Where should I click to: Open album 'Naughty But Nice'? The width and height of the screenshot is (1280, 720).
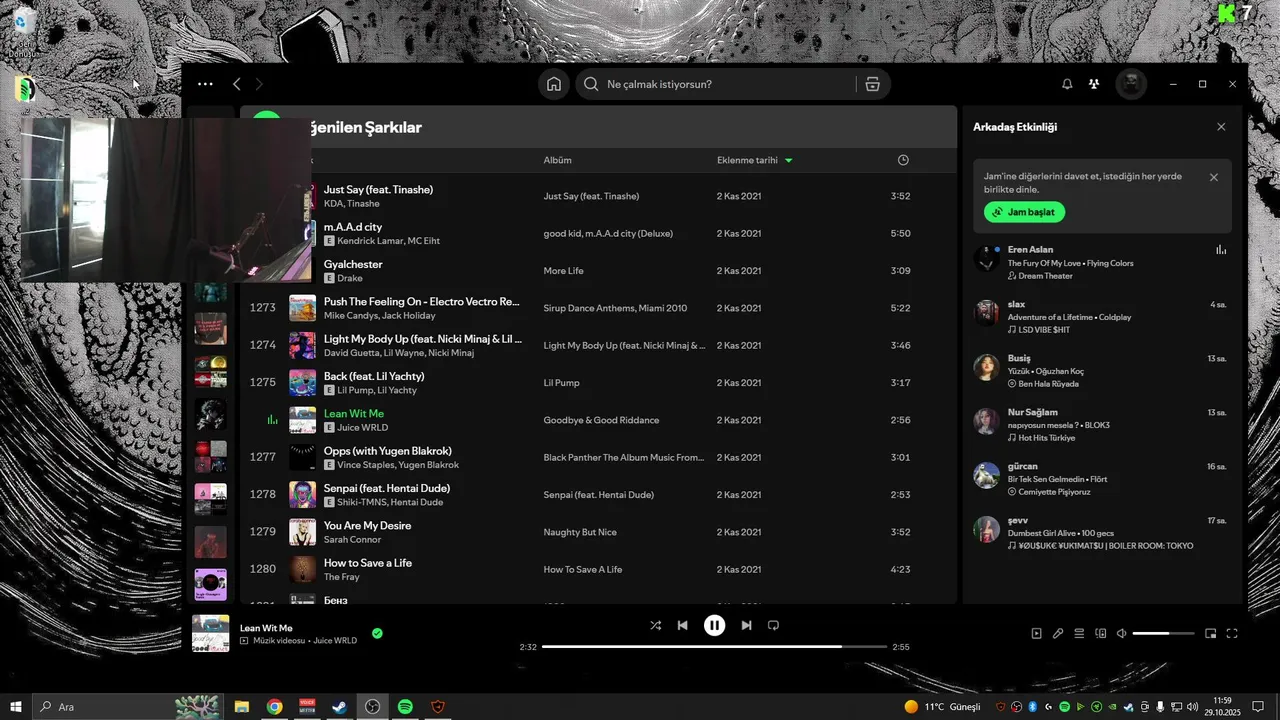point(580,532)
